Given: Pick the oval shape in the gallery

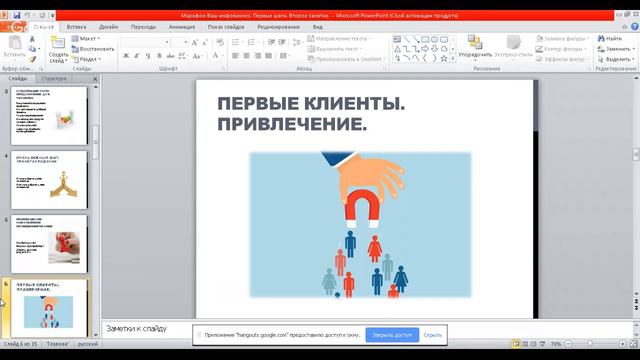Looking at the screenshot, I should coord(434,39).
